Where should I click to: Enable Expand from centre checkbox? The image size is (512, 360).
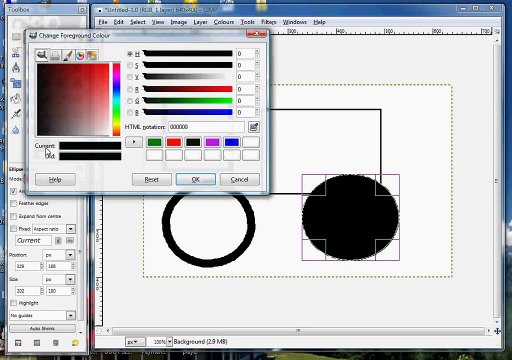pyautogui.click(x=13, y=216)
